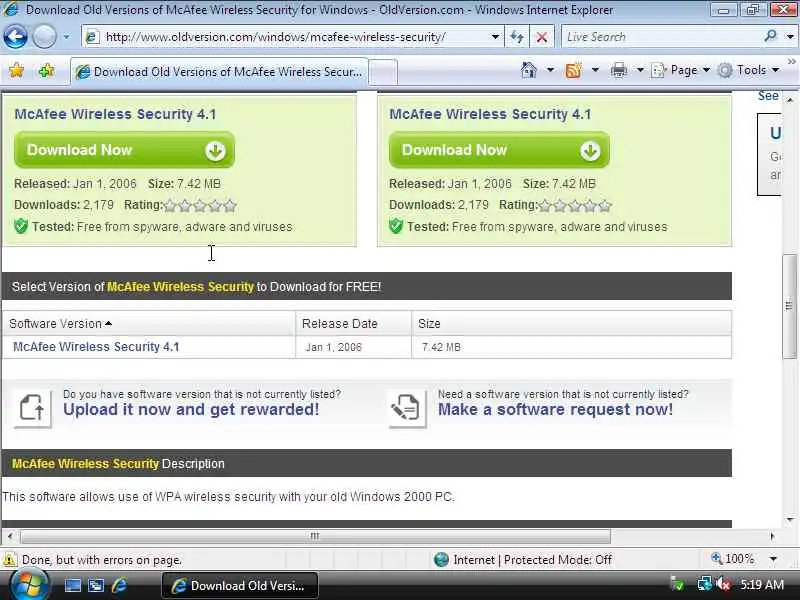This screenshot has height=600, width=800.
Task: Sort by the Release Date column header
Action: 353,323
